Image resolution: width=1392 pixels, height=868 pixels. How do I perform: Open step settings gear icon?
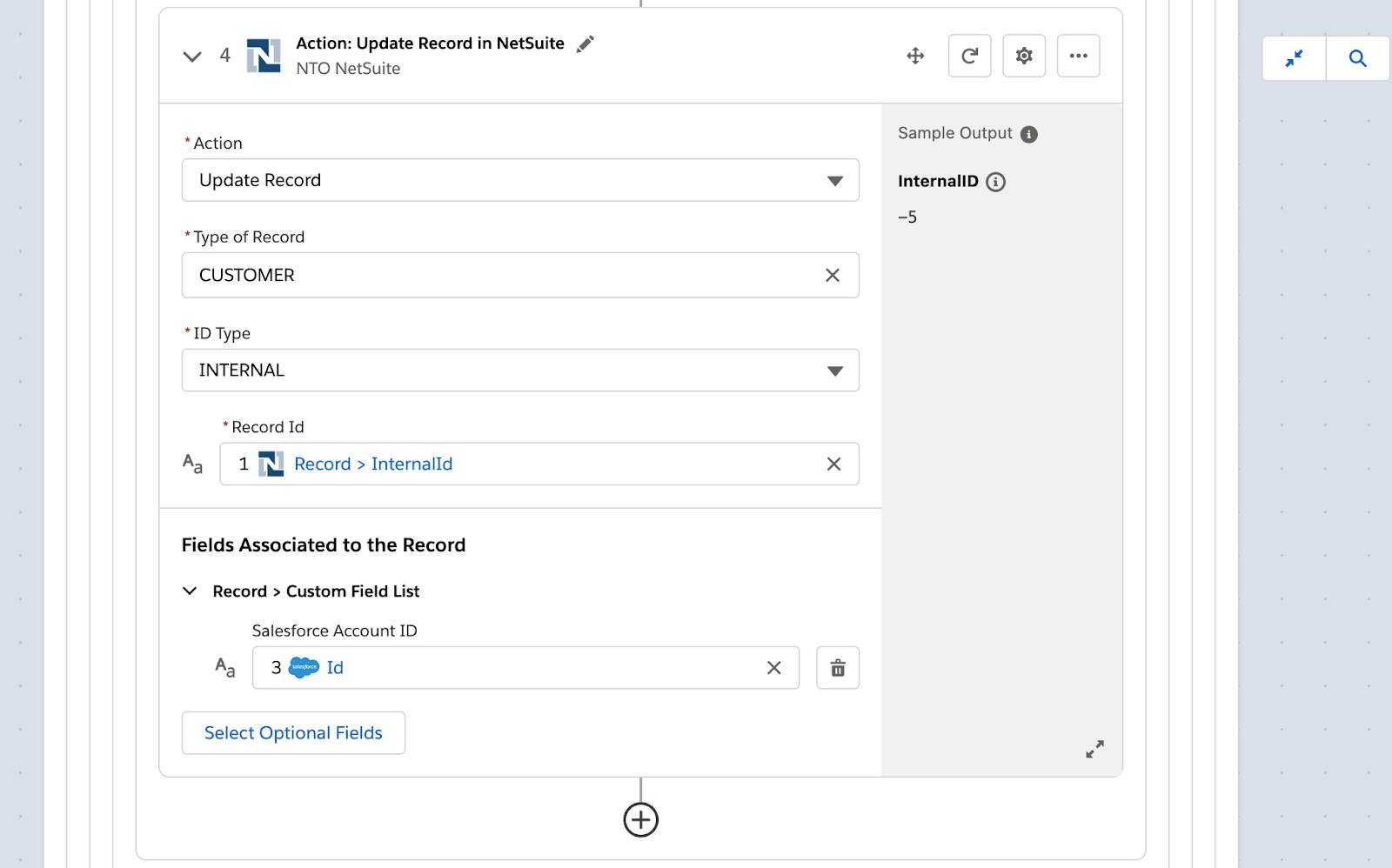(1024, 56)
